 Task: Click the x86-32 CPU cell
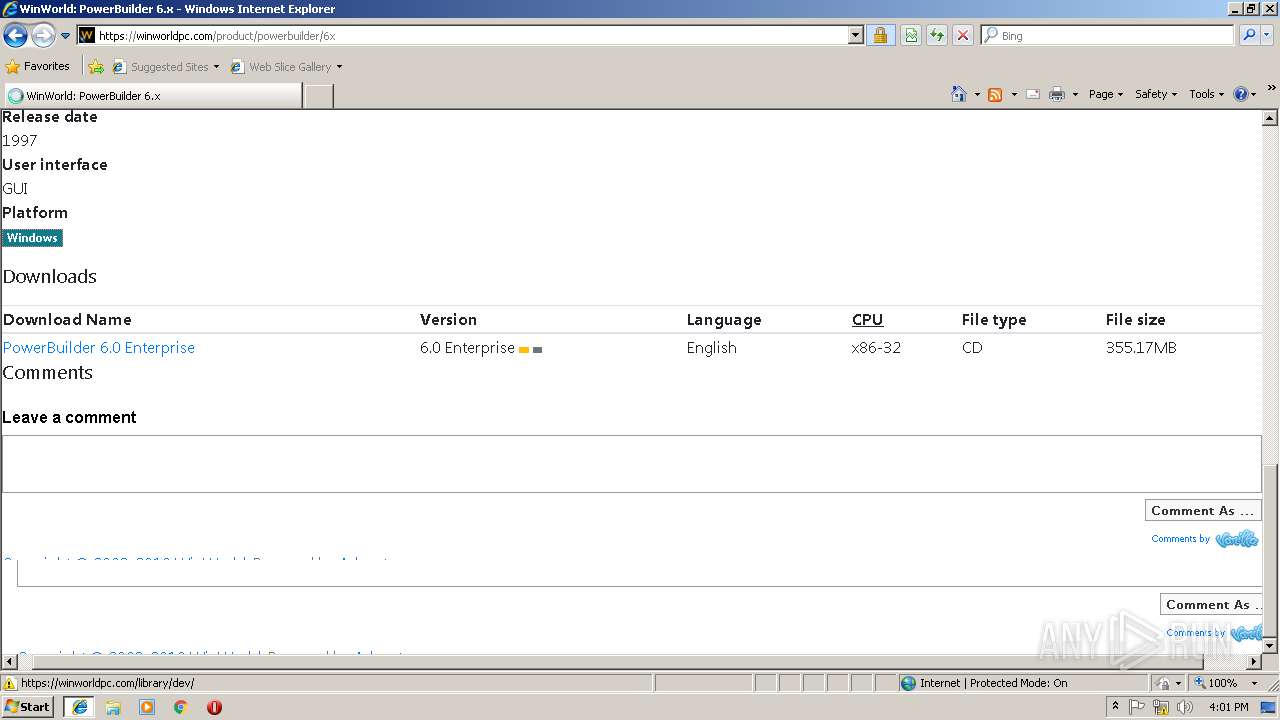[x=876, y=348]
